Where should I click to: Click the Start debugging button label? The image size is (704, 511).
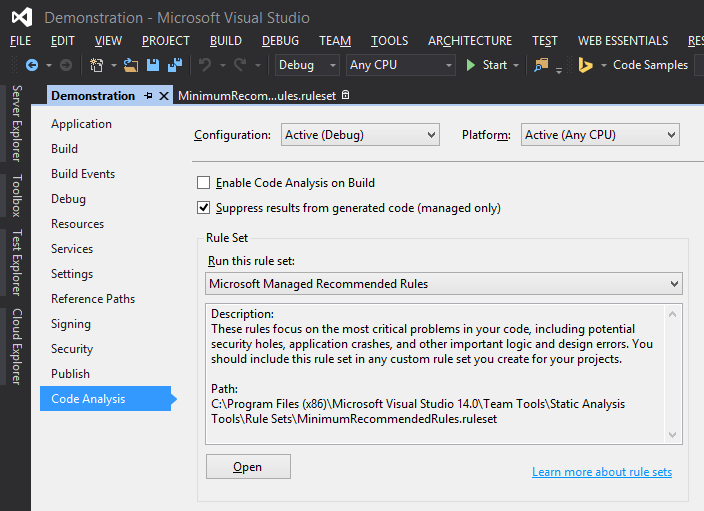pos(495,65)
